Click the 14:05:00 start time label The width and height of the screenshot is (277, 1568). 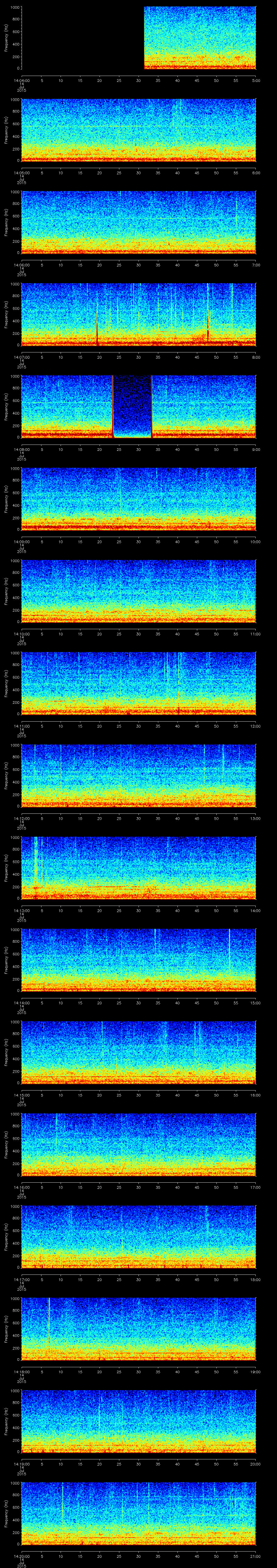pyautogui.click(x=21, y=173)
